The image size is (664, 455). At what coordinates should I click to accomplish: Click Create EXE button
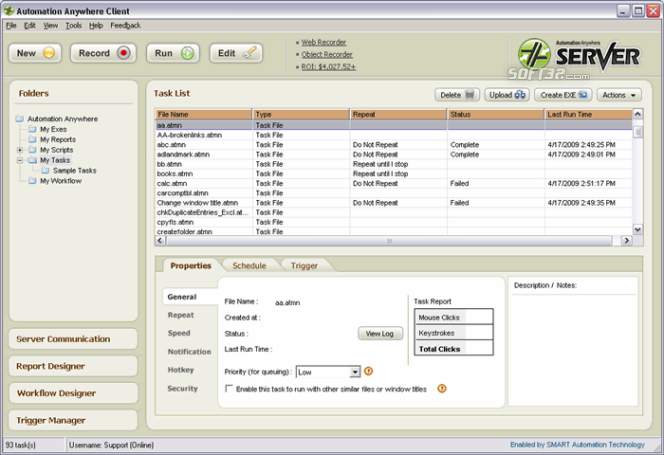click(563, 95)
